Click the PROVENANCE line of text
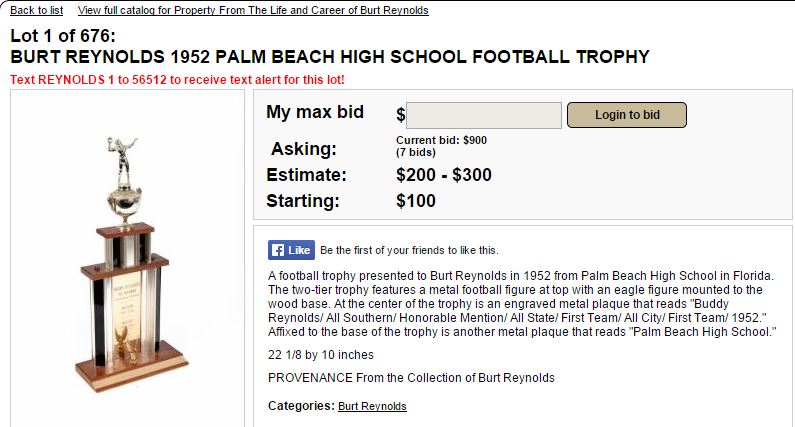Viewport: 795px width, 427px height. coord(411,377)
